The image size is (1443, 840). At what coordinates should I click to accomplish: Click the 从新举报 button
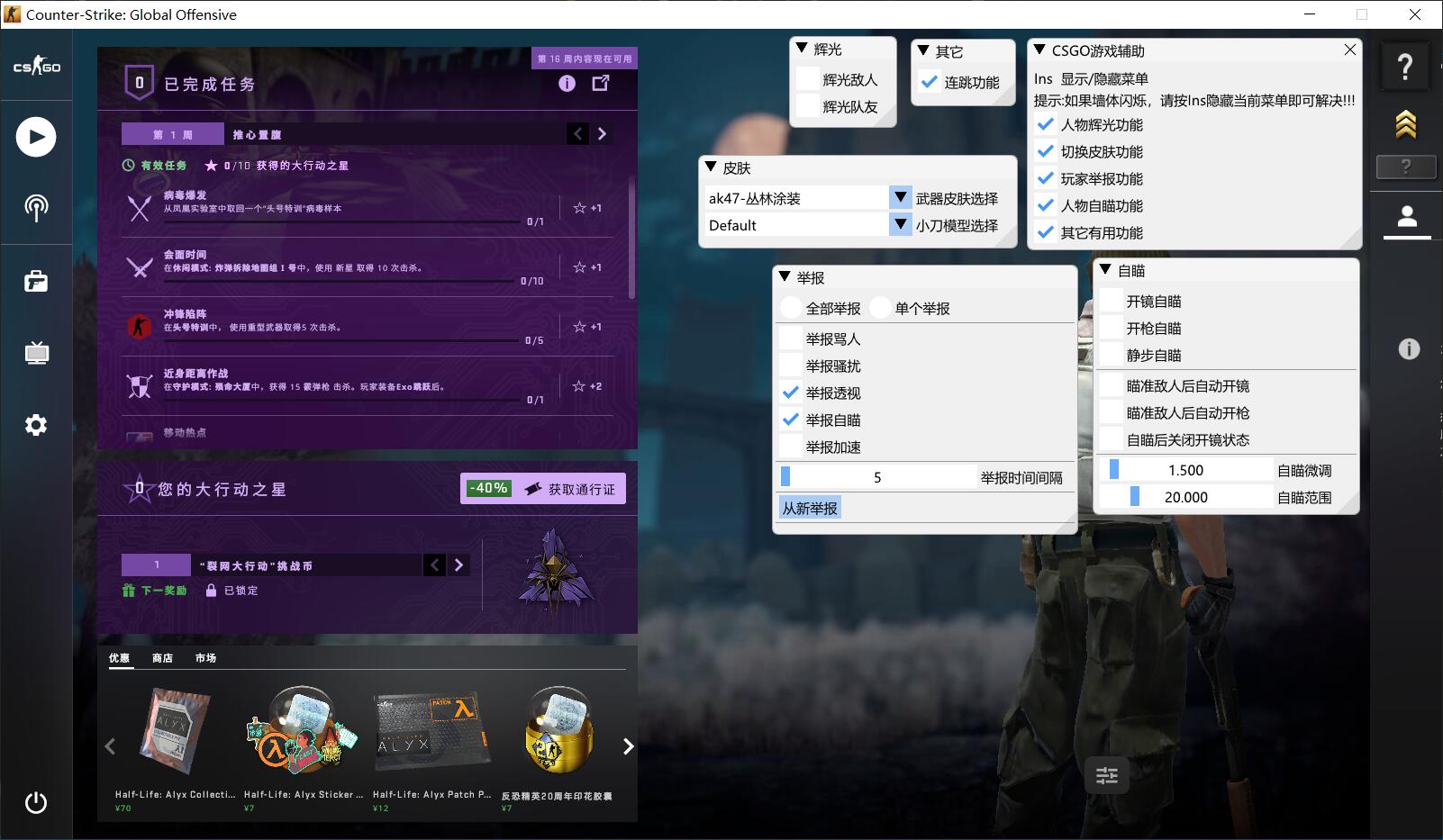click(x=810, y=508)
